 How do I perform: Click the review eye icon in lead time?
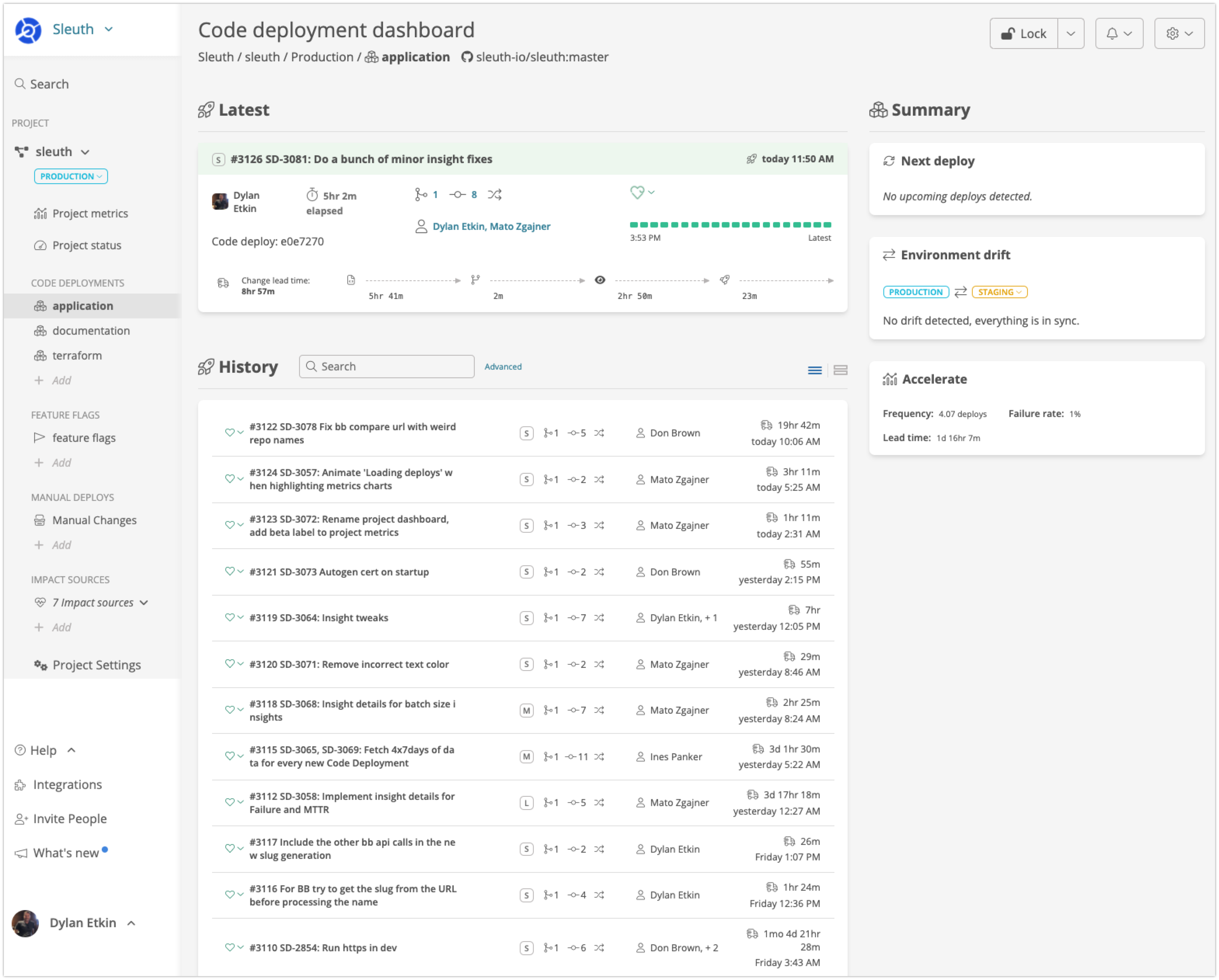pyautogui.click(x=600, y=280)
